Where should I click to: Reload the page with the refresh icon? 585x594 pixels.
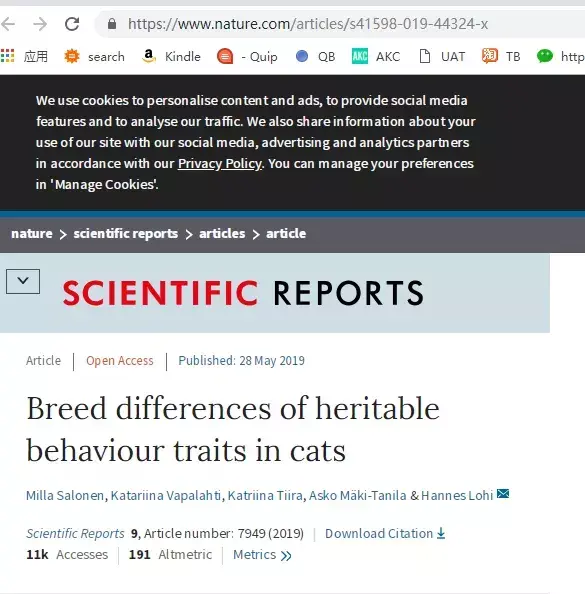click(72, 24)
